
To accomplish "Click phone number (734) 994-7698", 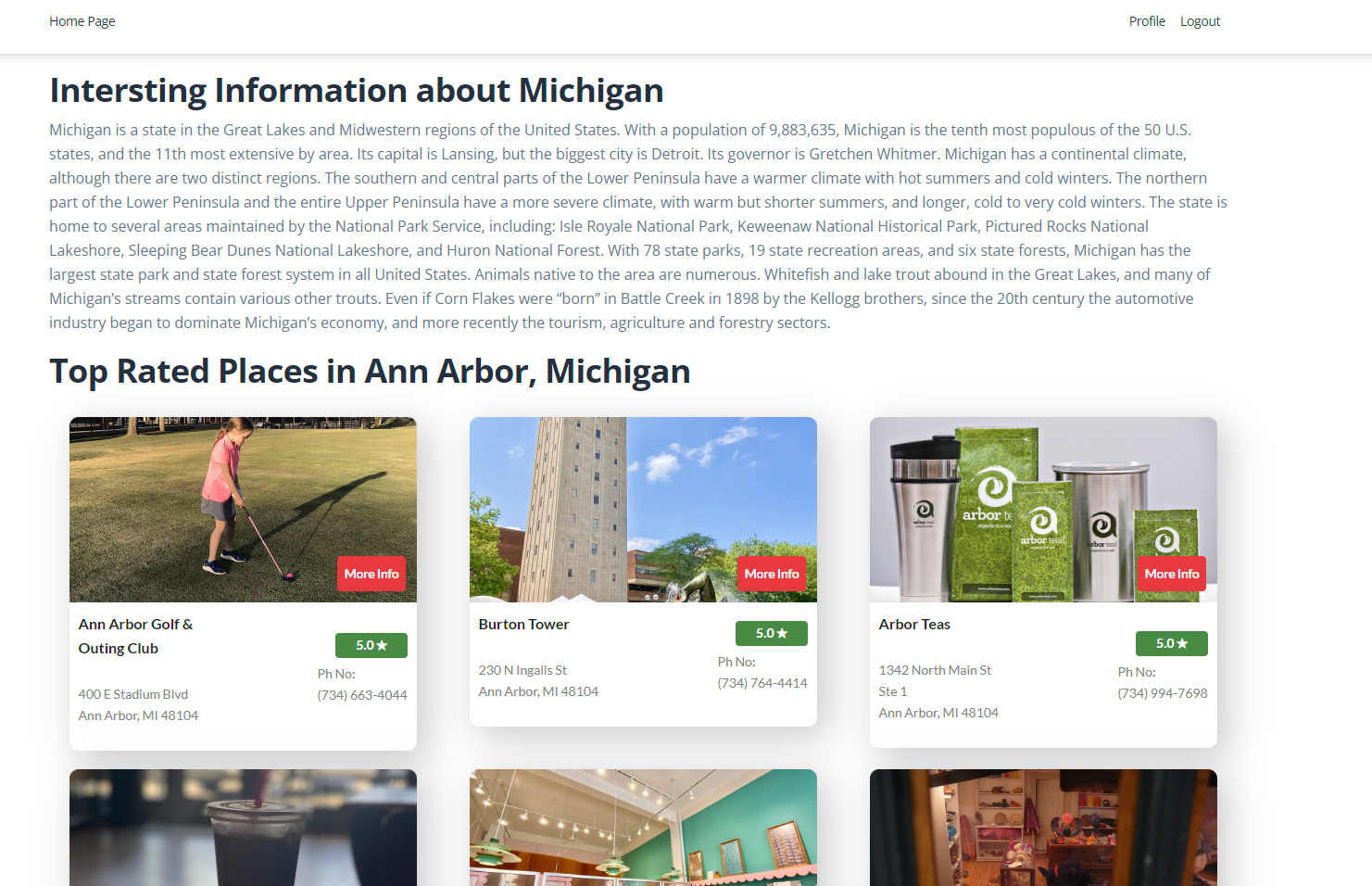I will click(1163, 693).
